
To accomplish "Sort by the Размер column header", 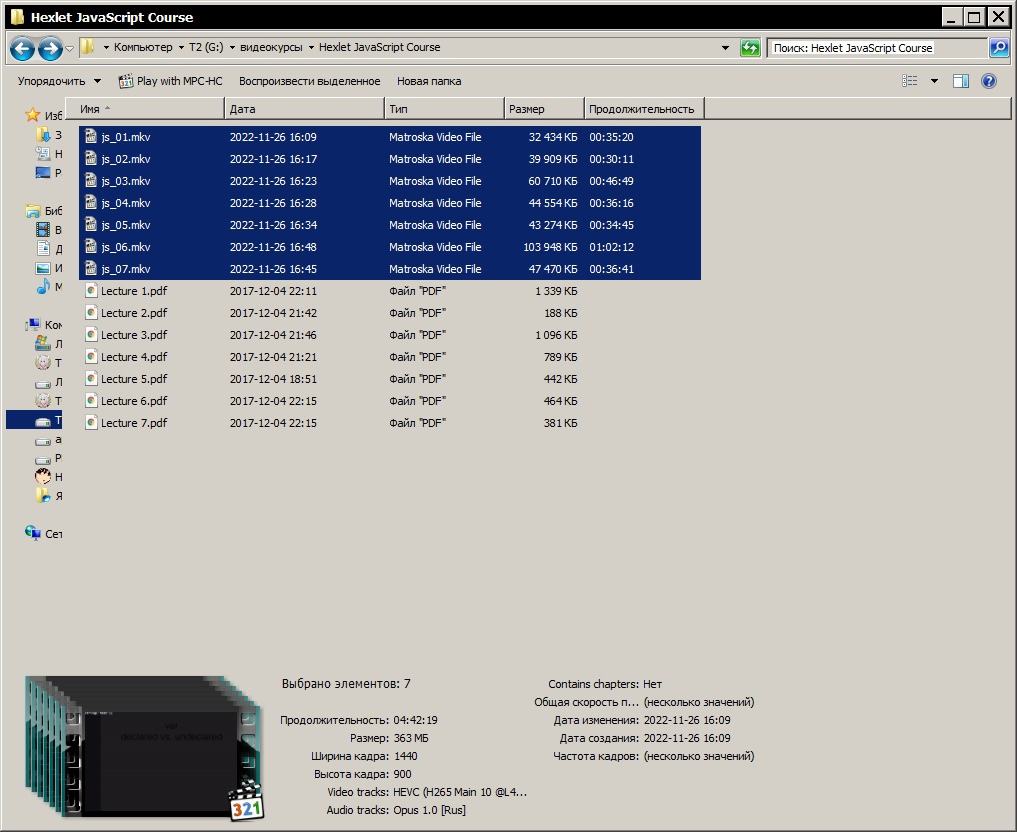I will tap(544, 109).
